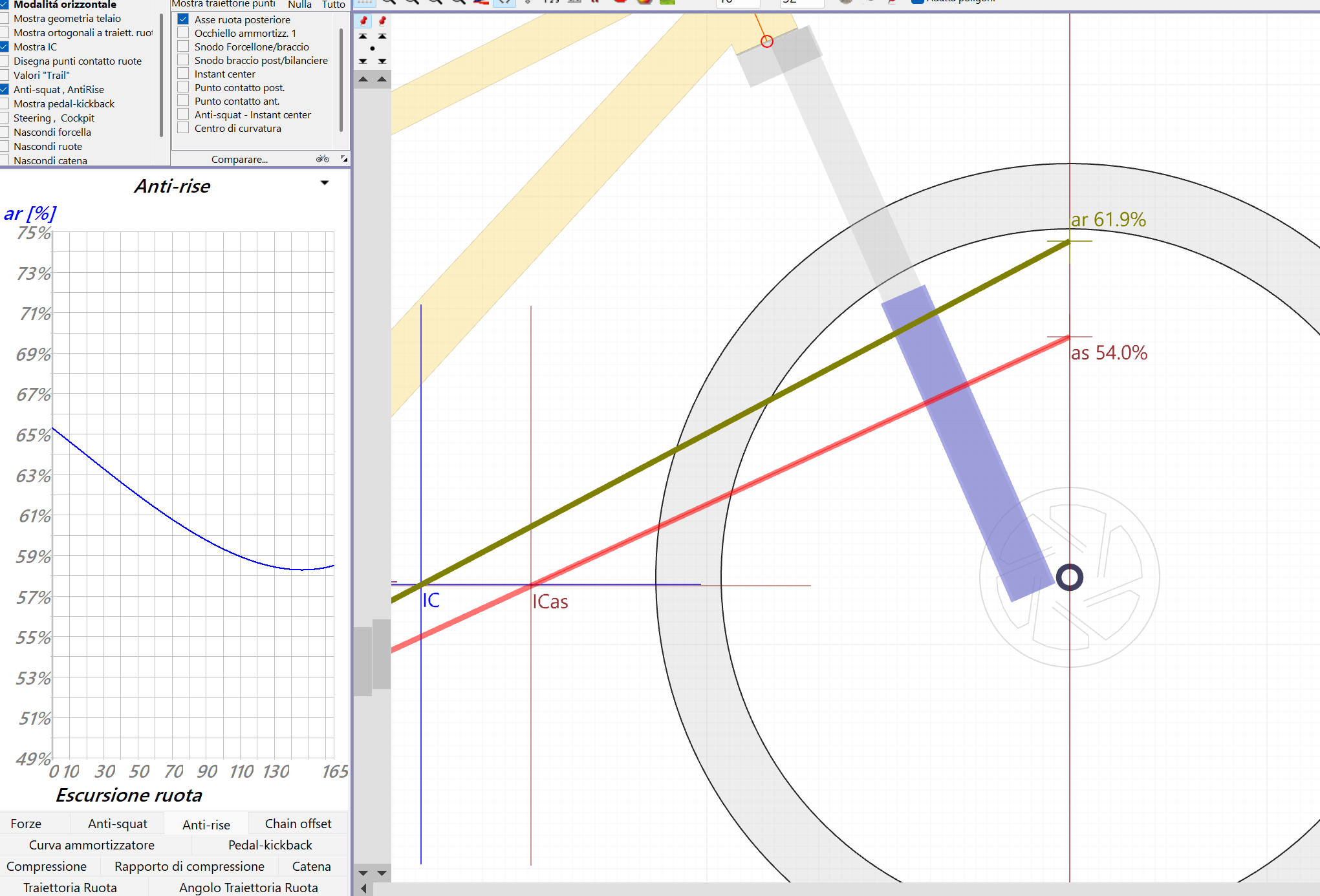Open the Pedal-kickback tab
The height and width of the screenshot is (896, 1320).
click(x=270, y=845)
